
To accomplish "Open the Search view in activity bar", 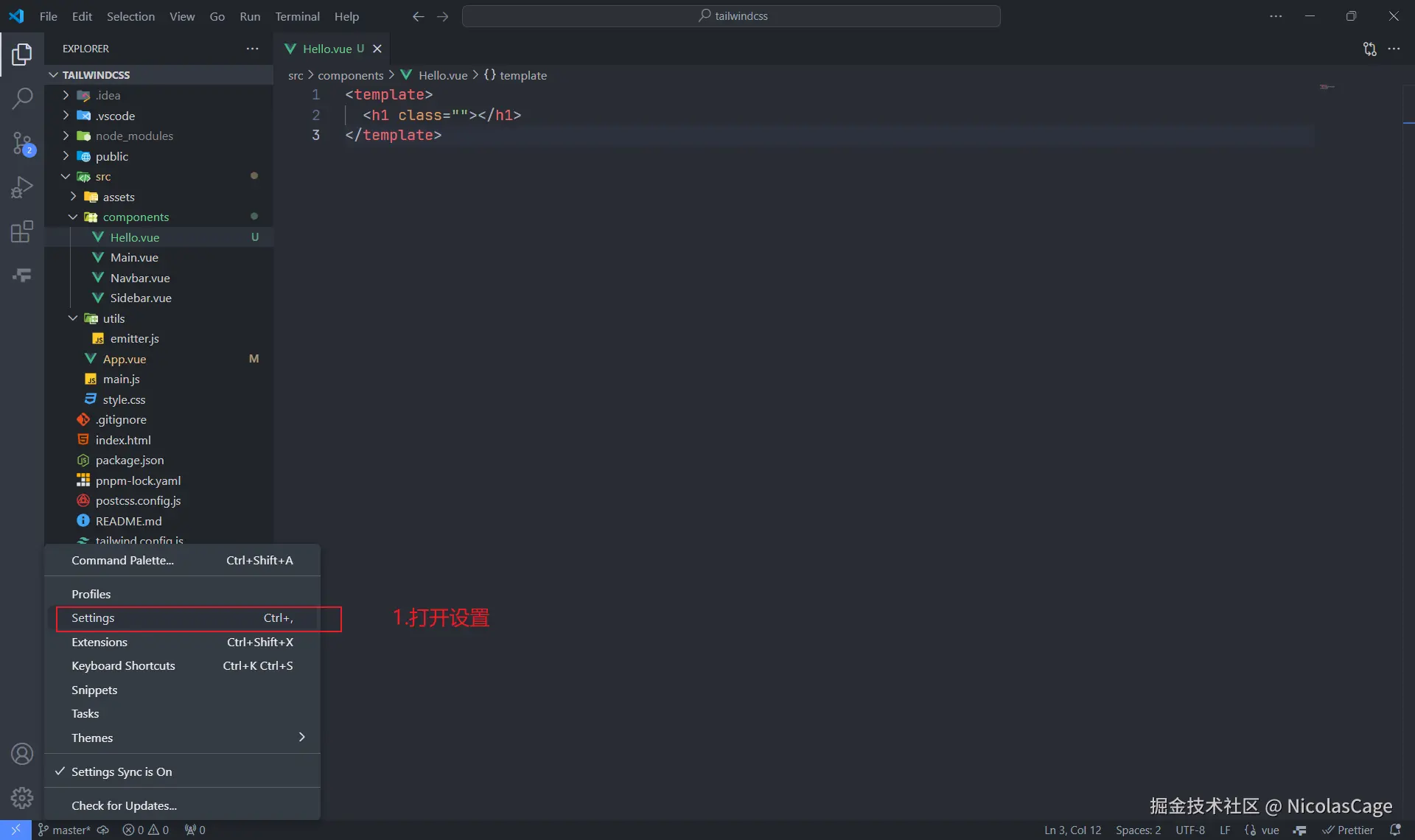I will (22, 98).
